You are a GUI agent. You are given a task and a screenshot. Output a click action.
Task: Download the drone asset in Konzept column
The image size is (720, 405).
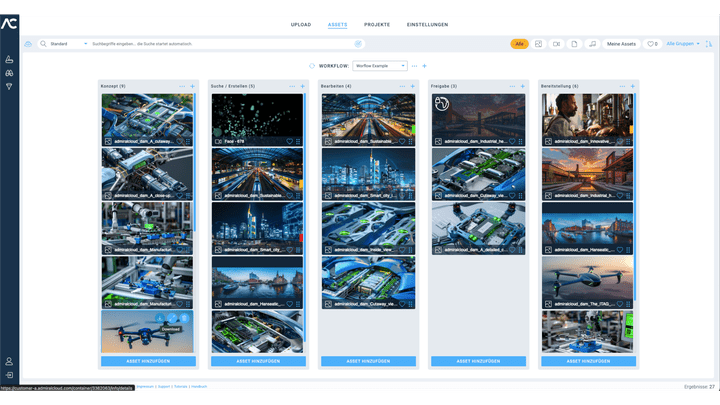point(159,318)
